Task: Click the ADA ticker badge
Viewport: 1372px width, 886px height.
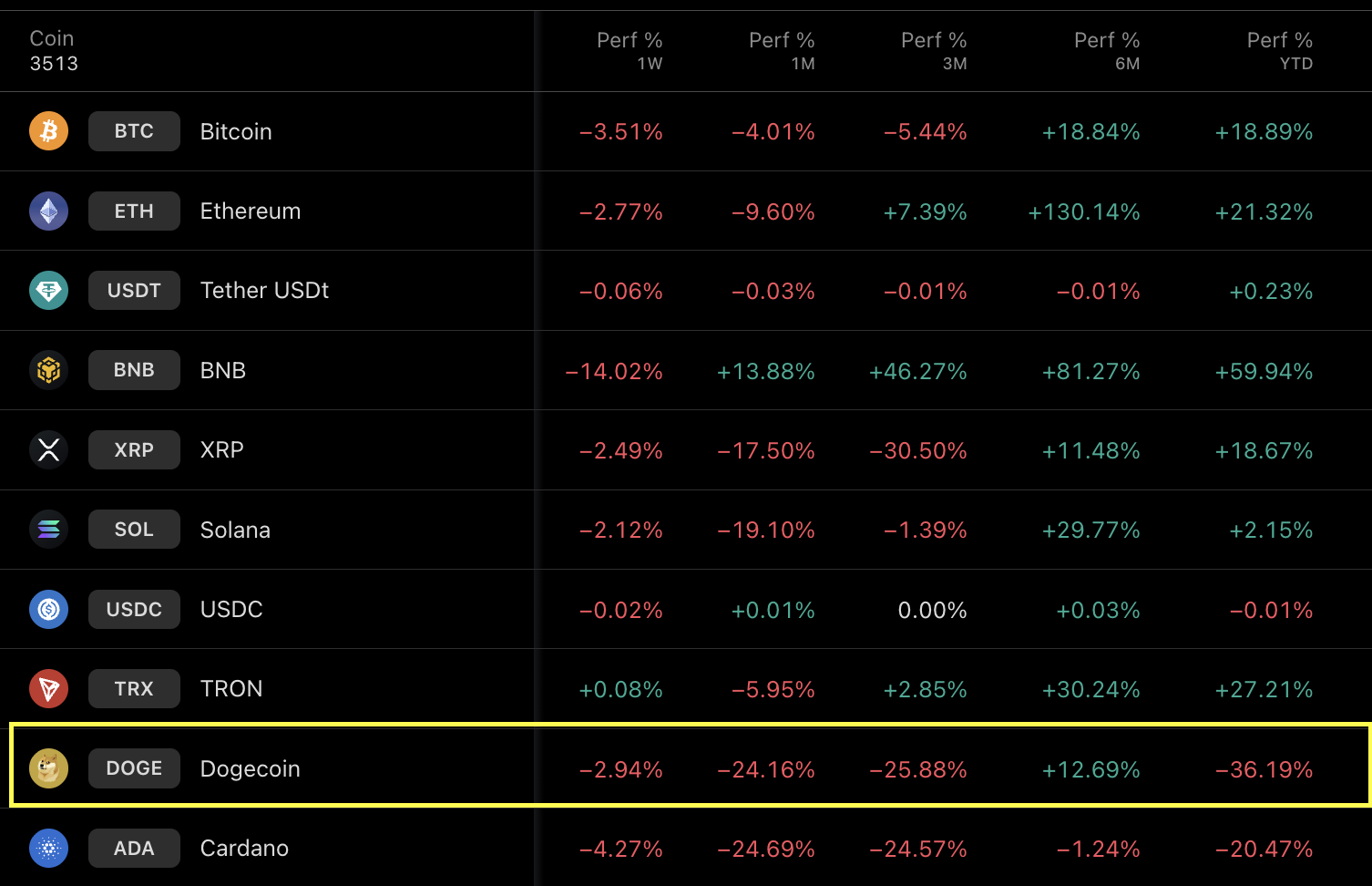Action: point(134,848)
